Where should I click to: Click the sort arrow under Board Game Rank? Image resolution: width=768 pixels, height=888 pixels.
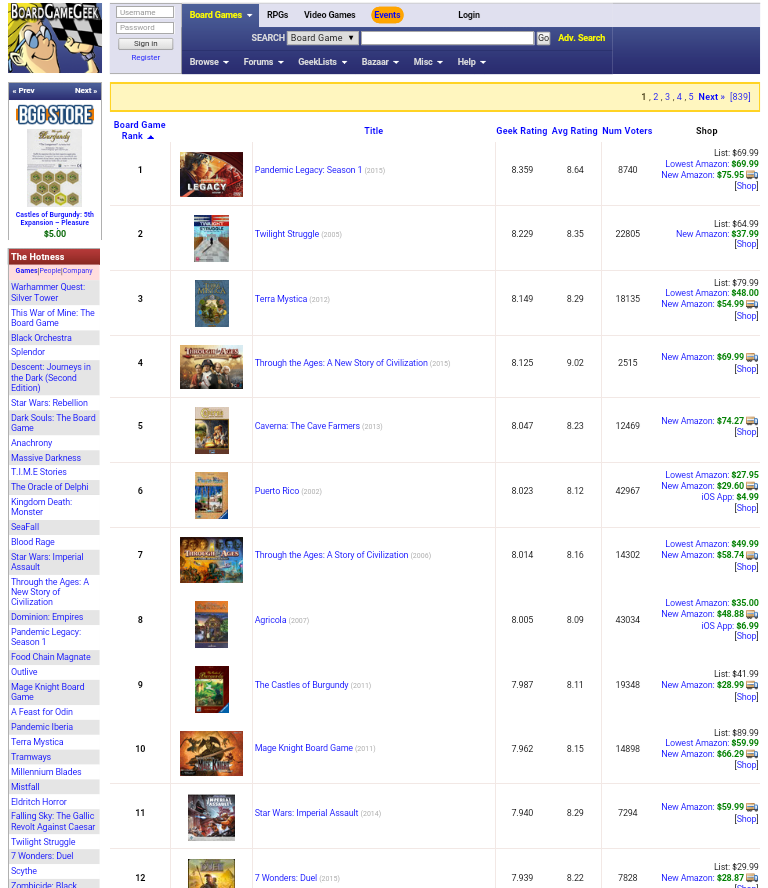(151, 136)
